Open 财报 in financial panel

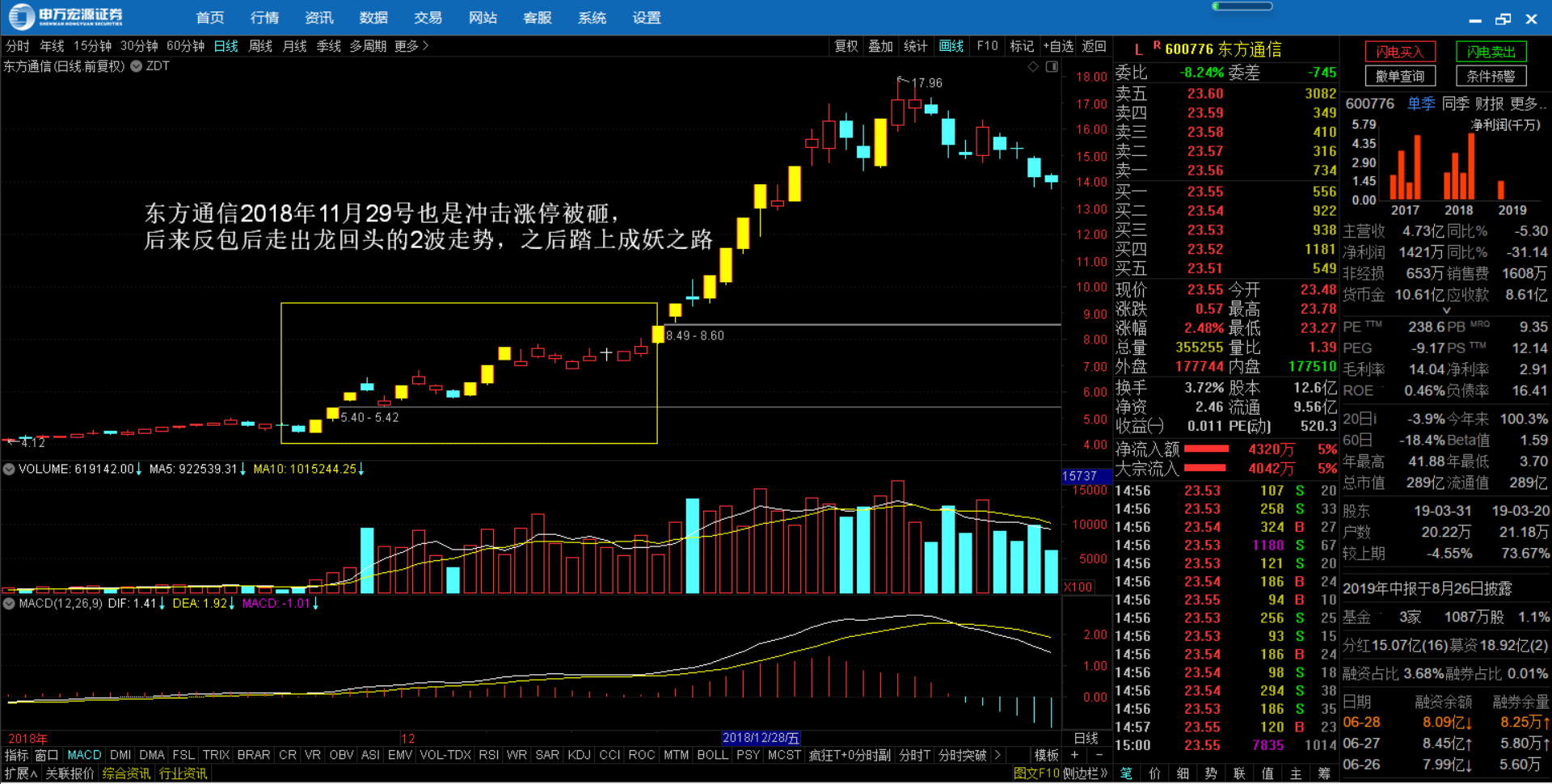pos(1489,103)
